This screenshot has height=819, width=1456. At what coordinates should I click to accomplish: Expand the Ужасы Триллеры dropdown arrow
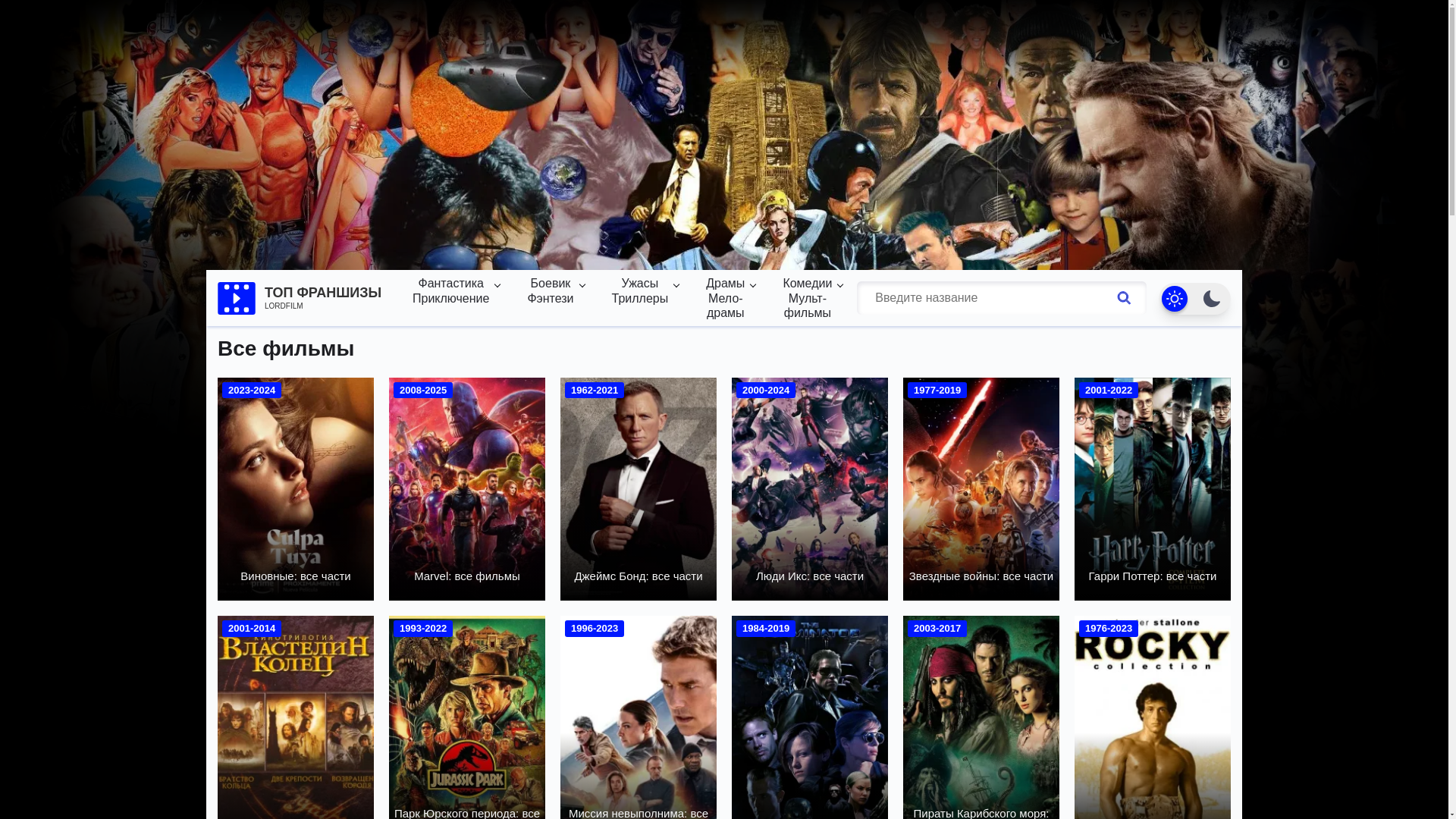pos(676,286)
